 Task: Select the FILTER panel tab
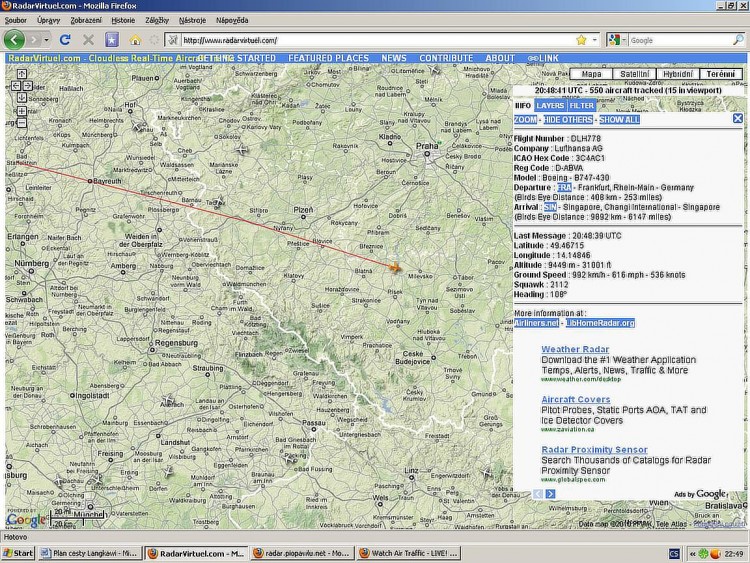coord(582,106)
